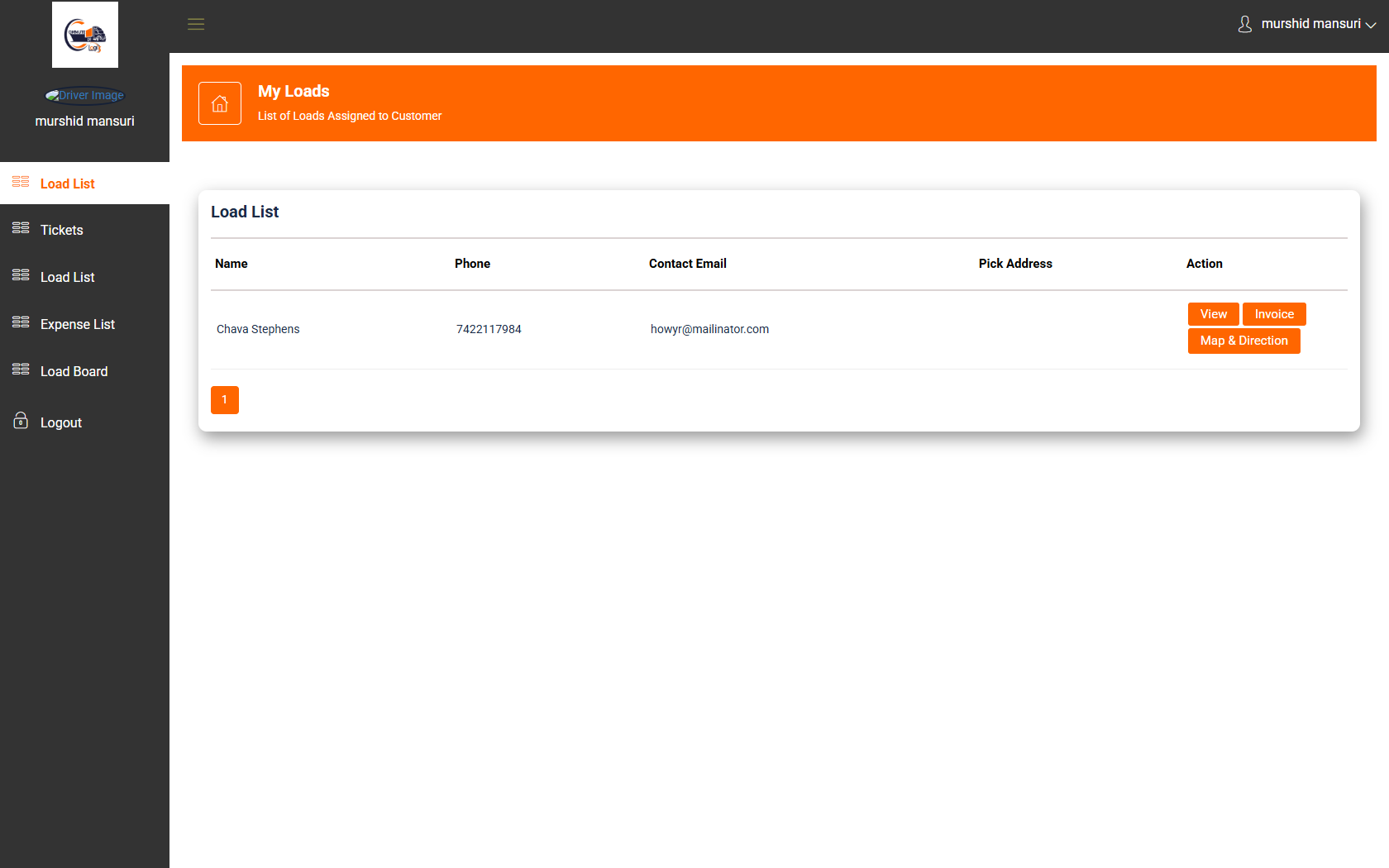Open the murshid mansuri account dropdown
Viewport: 1389px width, 868px height.
(1310, 24)
